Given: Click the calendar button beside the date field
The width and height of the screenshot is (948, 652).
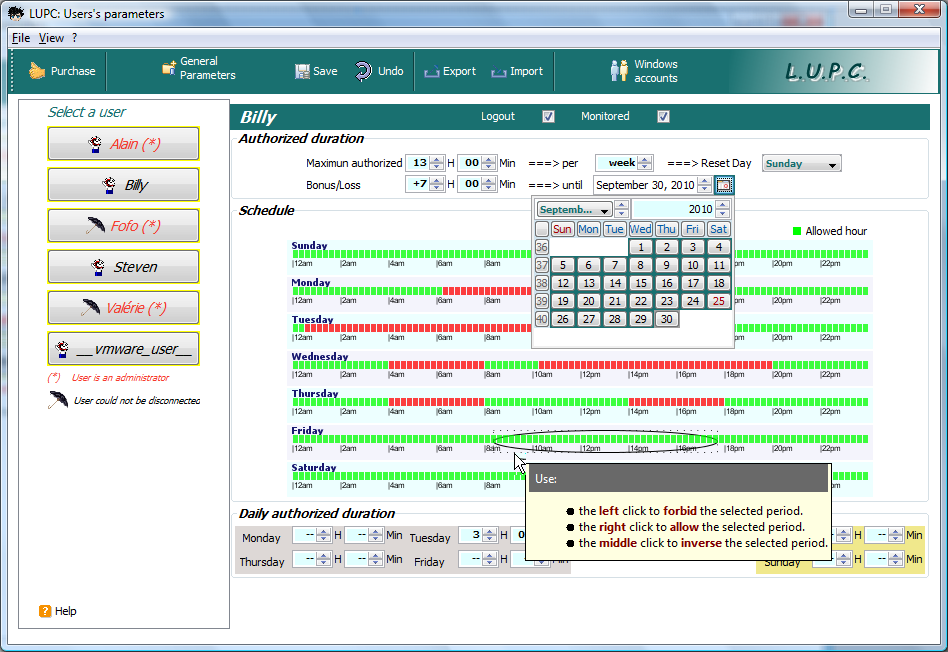Looking at the screenshot, I should 725,185.
